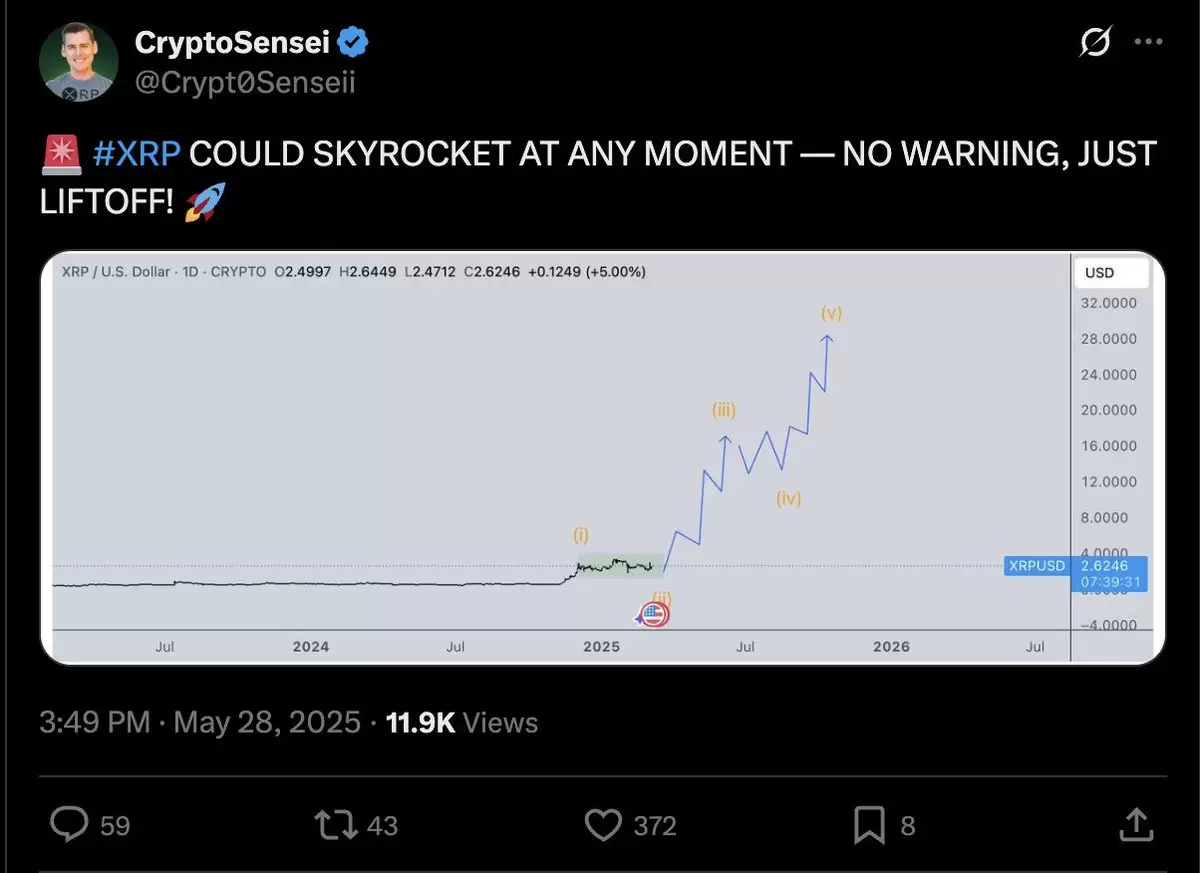
Task: Click the repost arrows icon
Action: click(x=335, y=825)
